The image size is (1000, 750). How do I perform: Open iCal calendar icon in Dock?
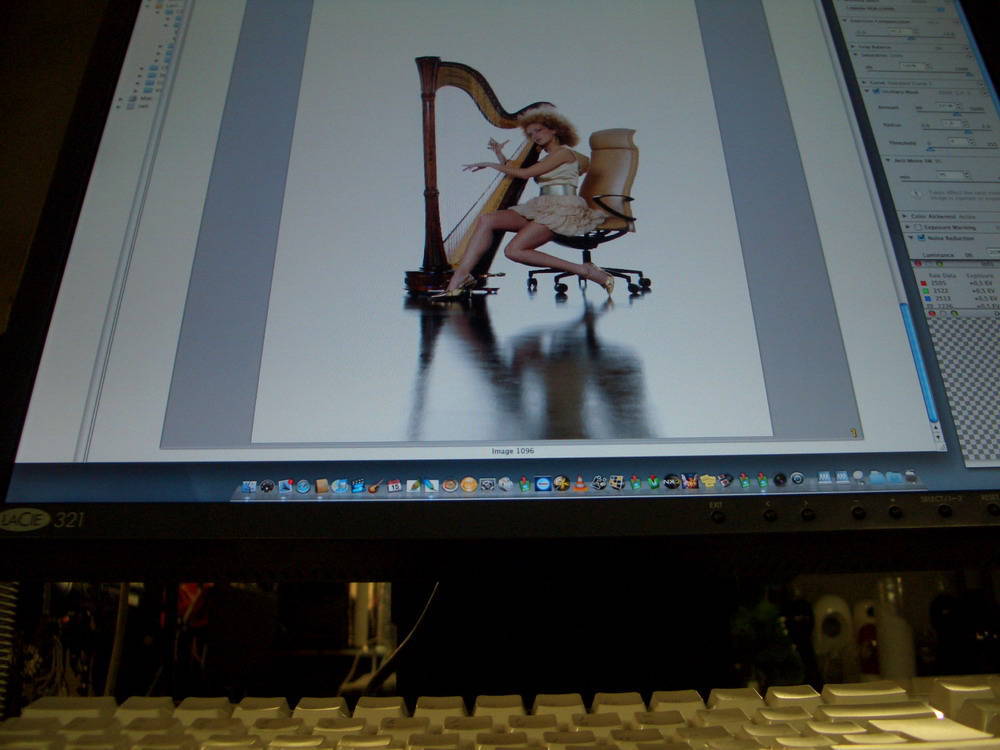coord(394,486)
